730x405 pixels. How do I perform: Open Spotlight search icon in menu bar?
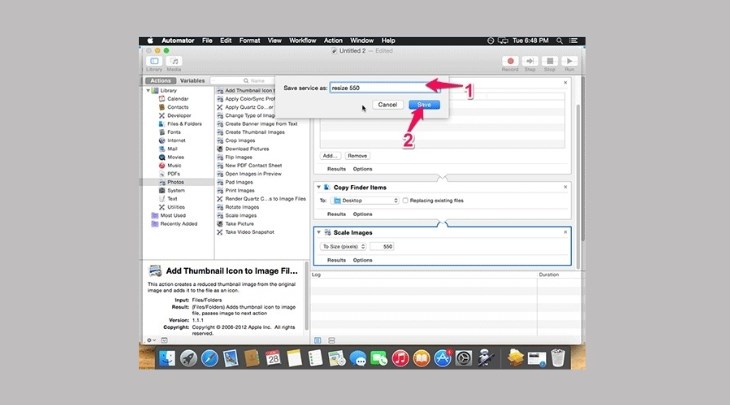coord(559,40)
